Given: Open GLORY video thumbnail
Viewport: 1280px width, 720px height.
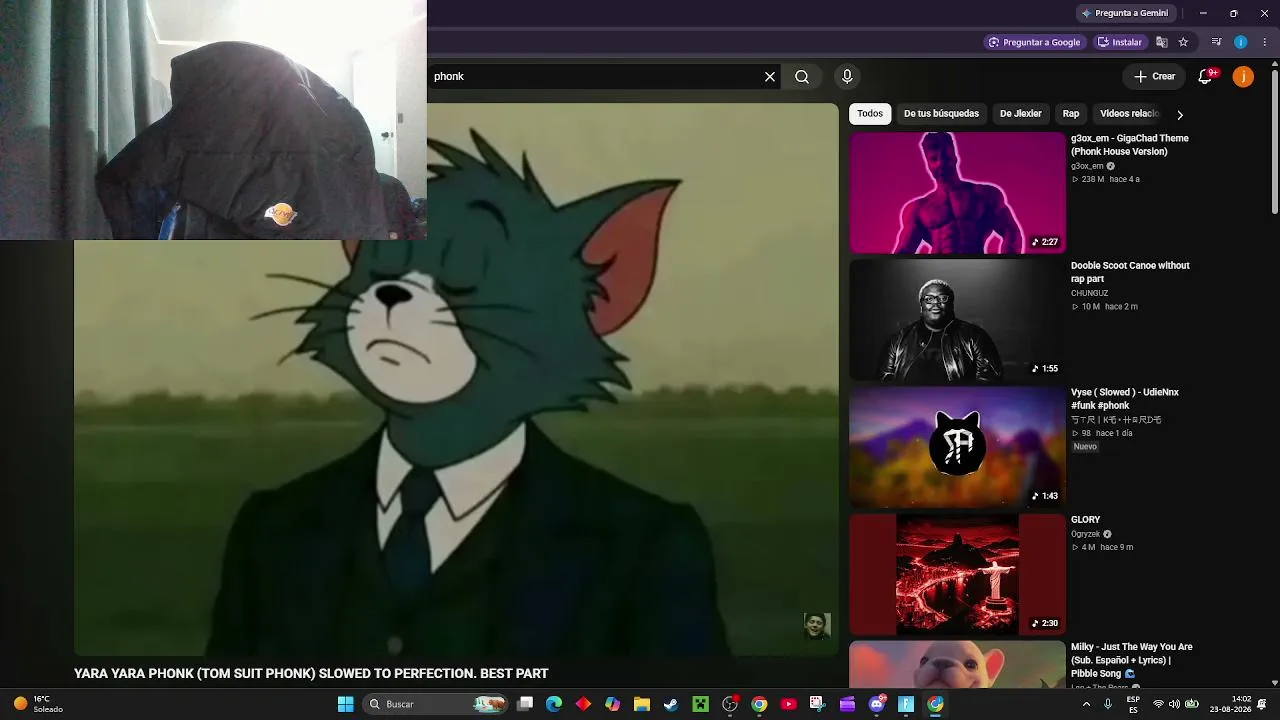Looking at the screenshot, I should 957,574.
